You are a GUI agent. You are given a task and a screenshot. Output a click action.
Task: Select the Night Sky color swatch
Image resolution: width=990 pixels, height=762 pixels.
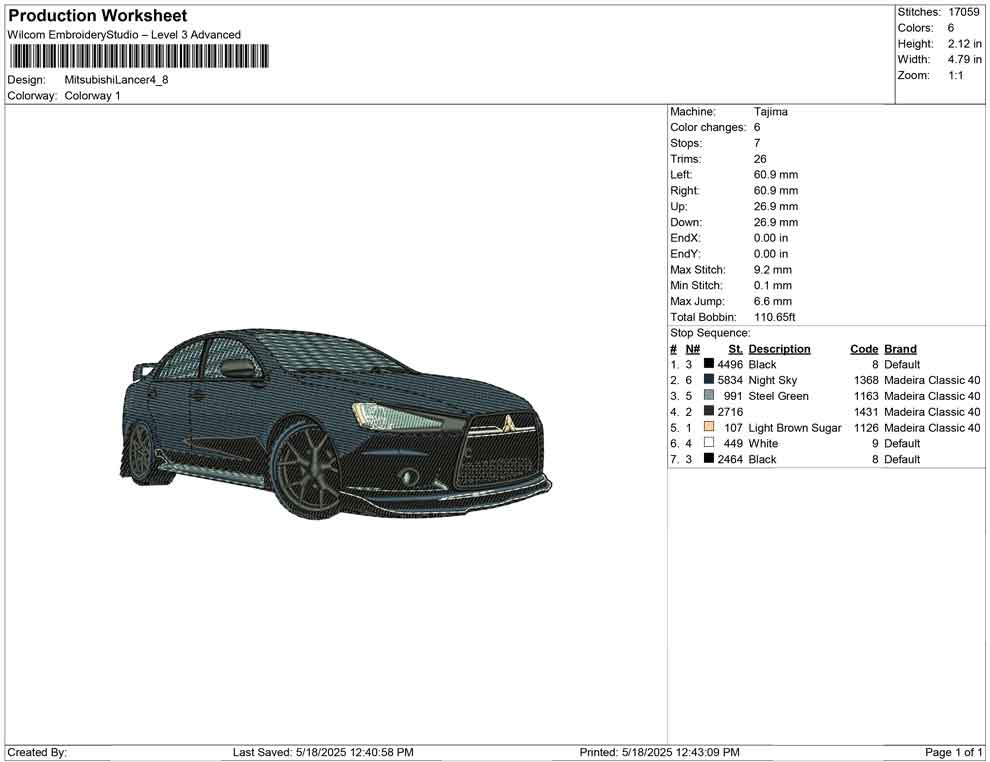click(709, 381)
